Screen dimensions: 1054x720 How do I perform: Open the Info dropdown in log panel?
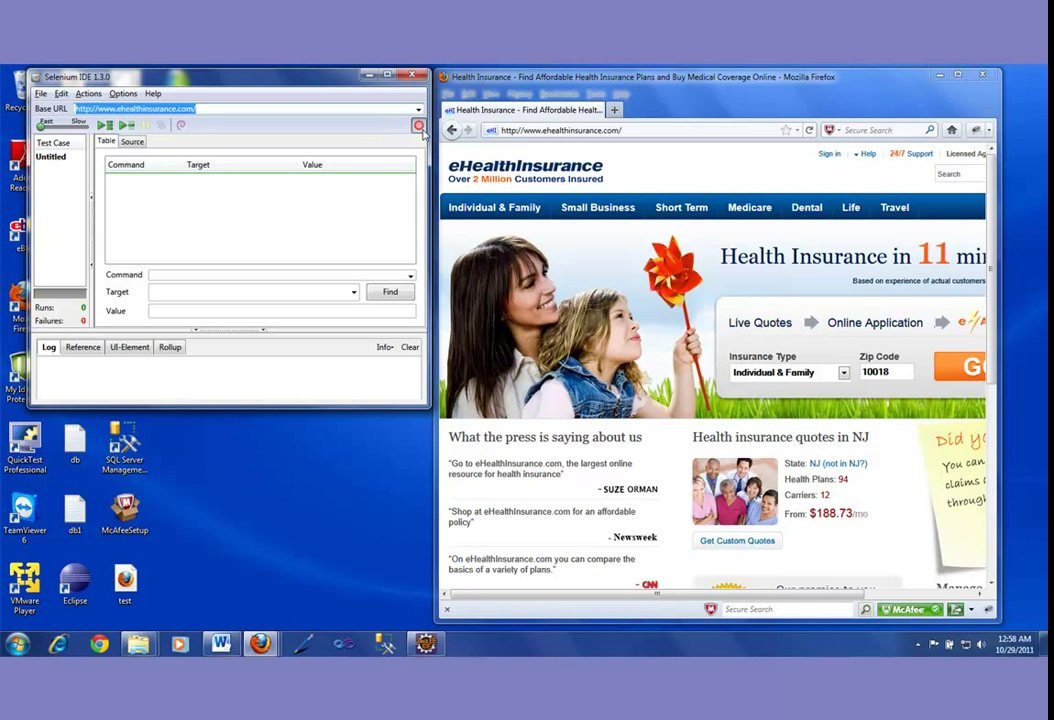tap(384, 348)
